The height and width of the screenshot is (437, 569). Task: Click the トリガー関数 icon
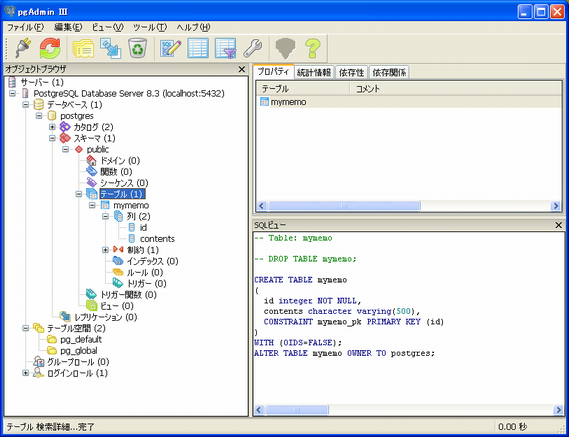tap(91, 294)
